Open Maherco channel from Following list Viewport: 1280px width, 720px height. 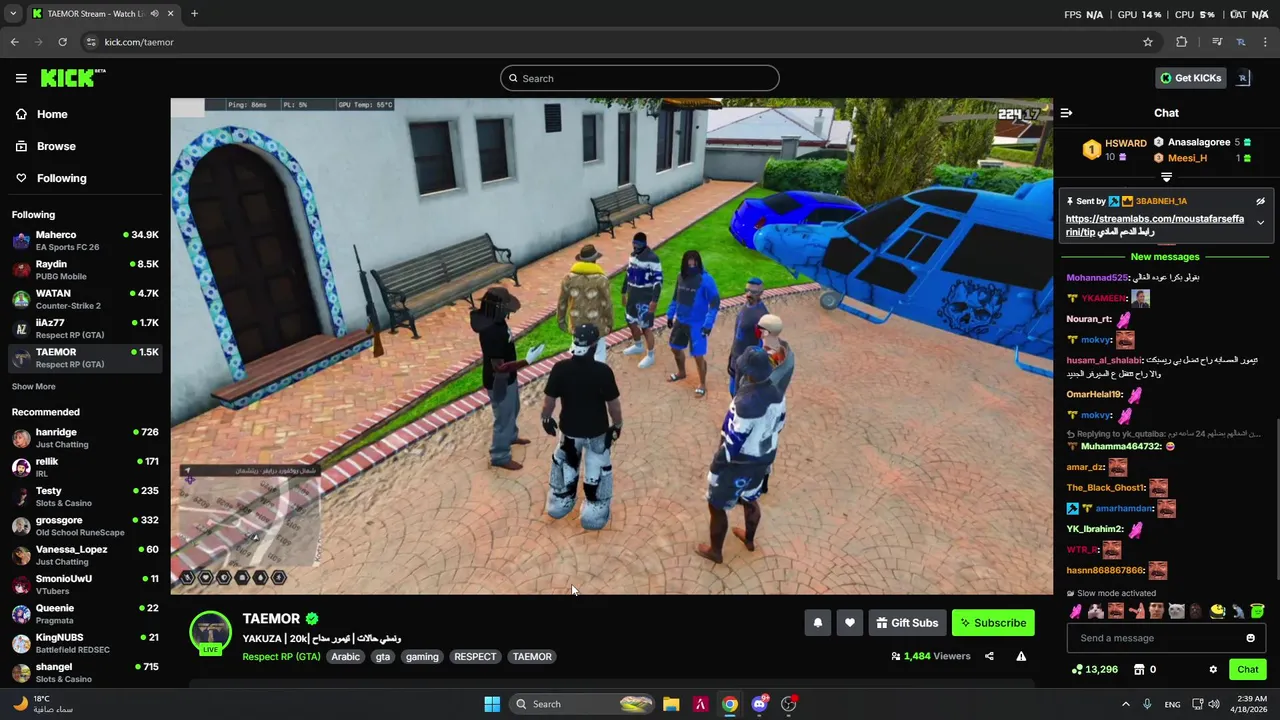pyautogui.click(x=85, y=241)
